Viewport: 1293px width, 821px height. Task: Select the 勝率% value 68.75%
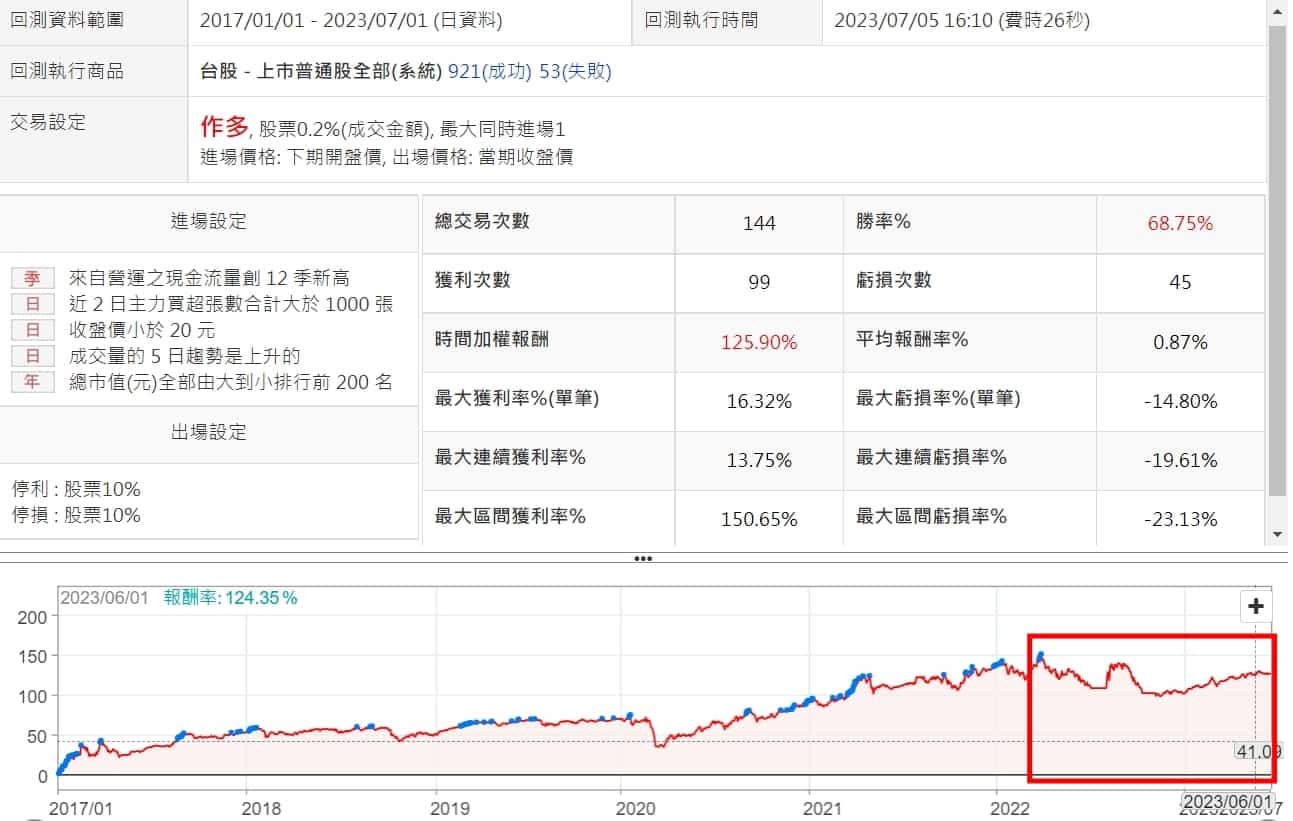1180,224
